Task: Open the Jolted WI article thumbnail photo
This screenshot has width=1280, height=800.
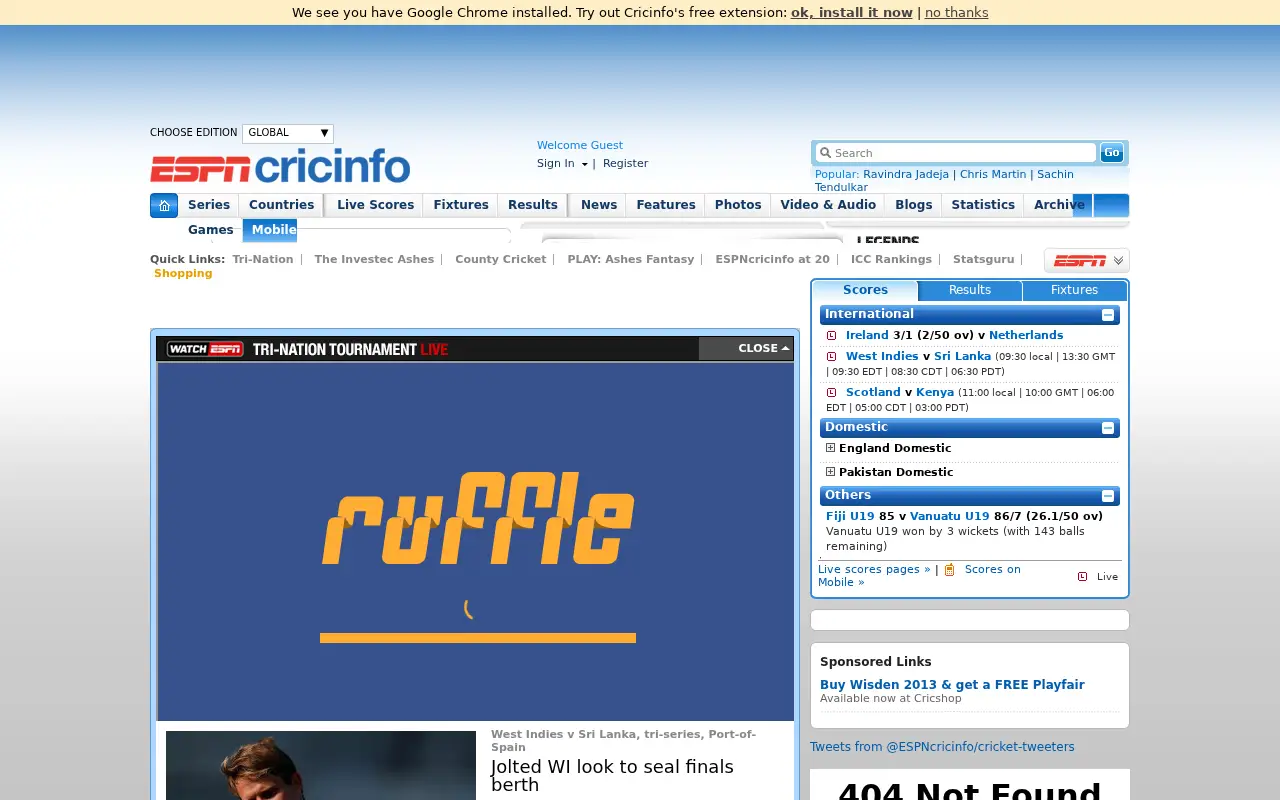Action: point(321,765)
